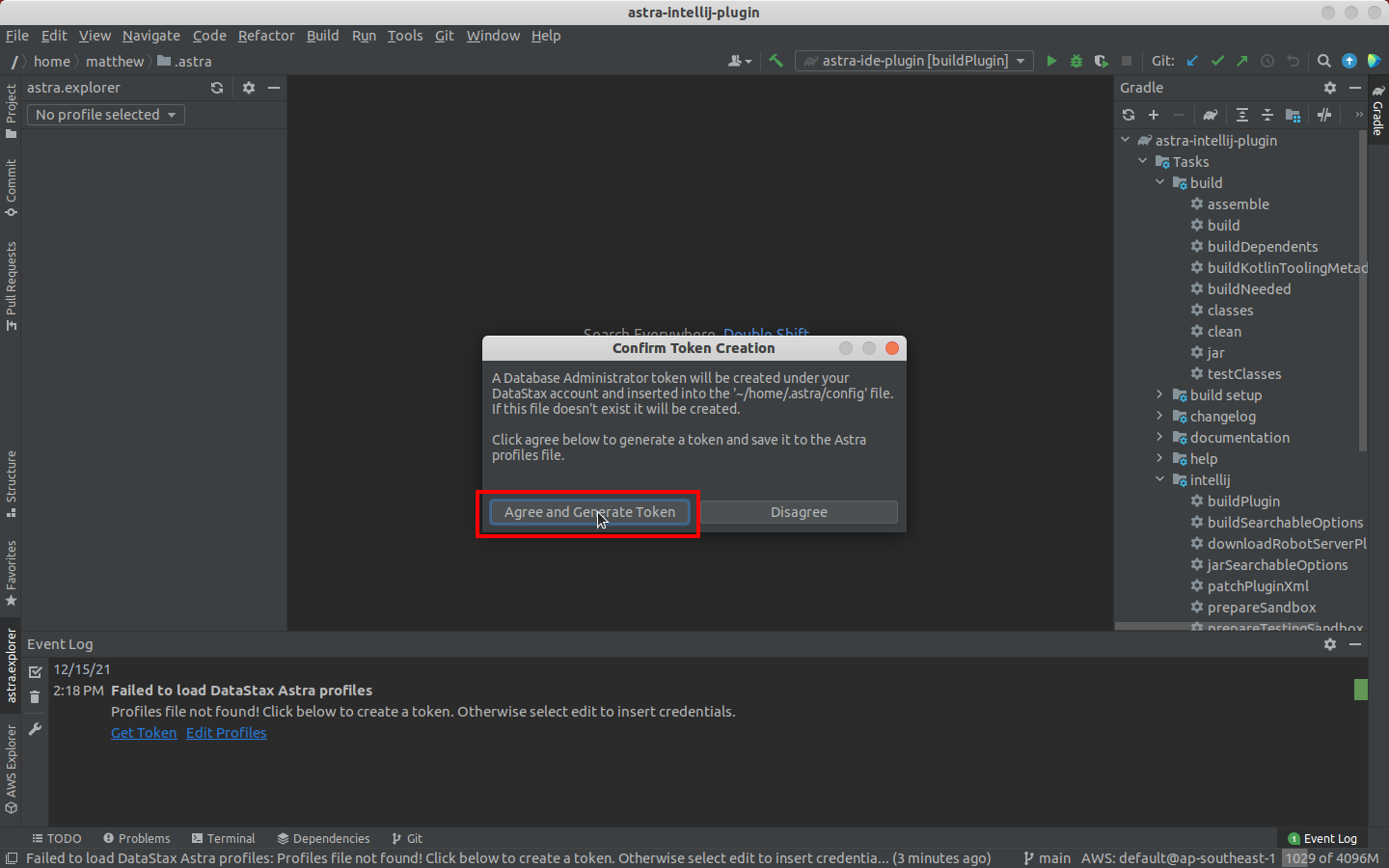Click Git Push green arrow
This screenshot has height=868, width=1389.
coord(1242,61)
